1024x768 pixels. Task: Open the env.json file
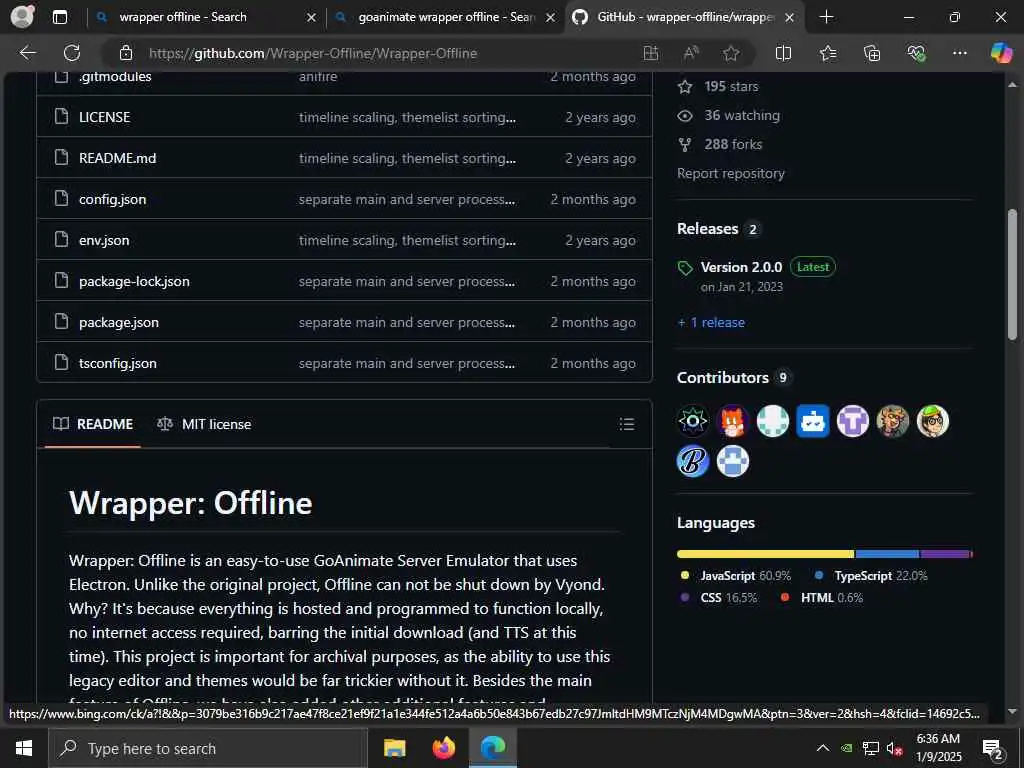click(104, 240)
